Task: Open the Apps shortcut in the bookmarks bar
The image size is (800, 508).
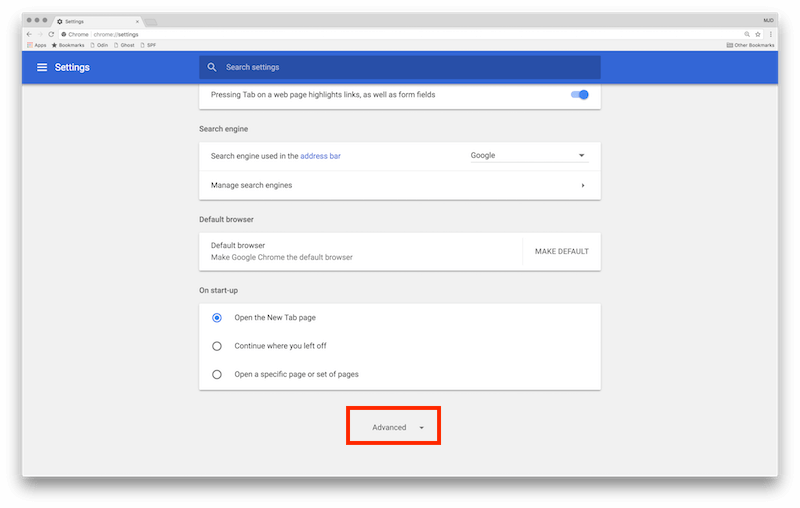Action: pyautogui.click(x=37, y=45)
